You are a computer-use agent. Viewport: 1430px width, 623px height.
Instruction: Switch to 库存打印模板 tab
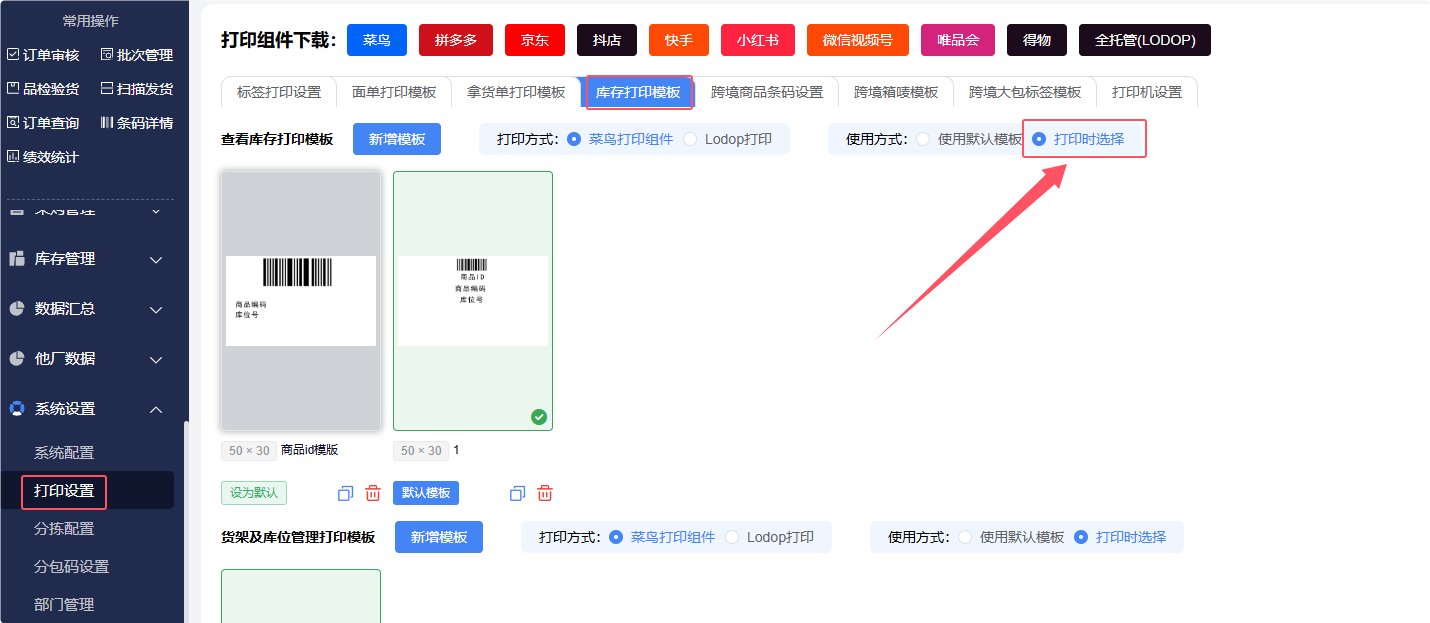[x=638, y=92]
